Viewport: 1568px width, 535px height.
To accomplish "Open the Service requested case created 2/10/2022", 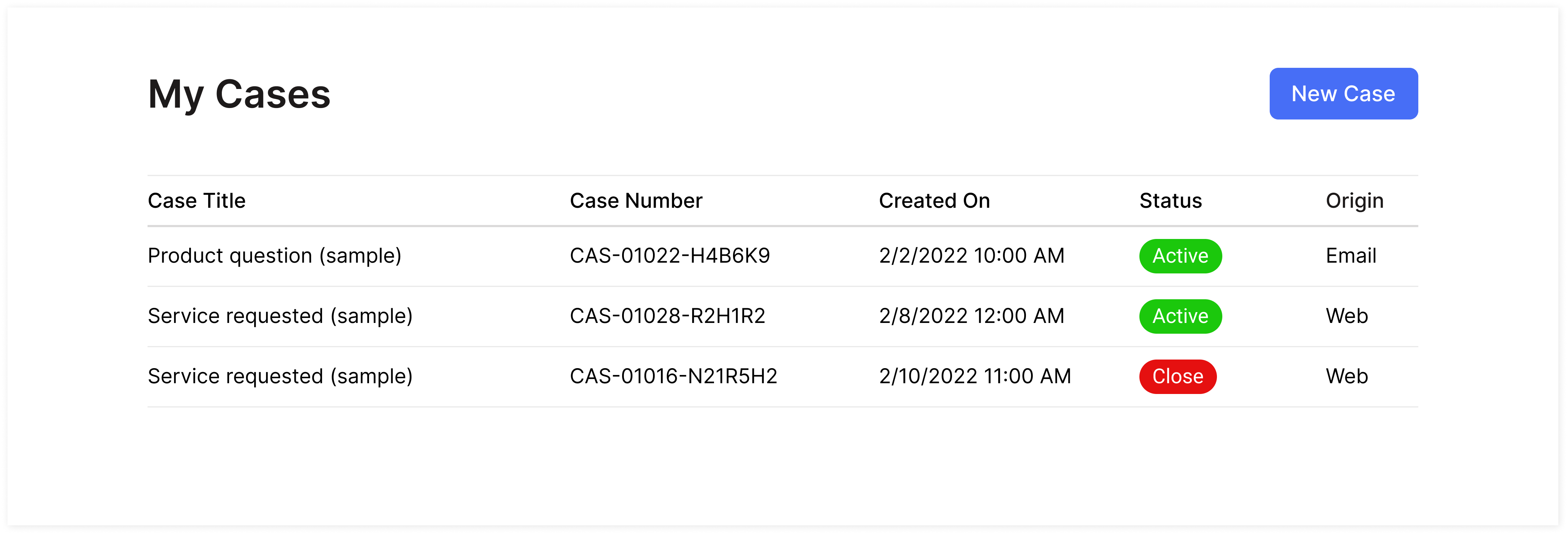I will click(280, 376).
